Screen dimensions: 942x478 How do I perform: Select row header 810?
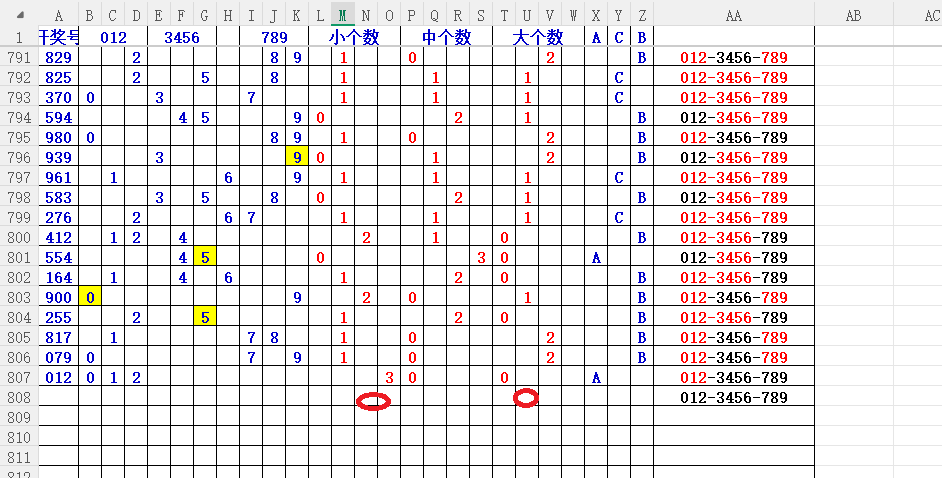pos(19,438)
